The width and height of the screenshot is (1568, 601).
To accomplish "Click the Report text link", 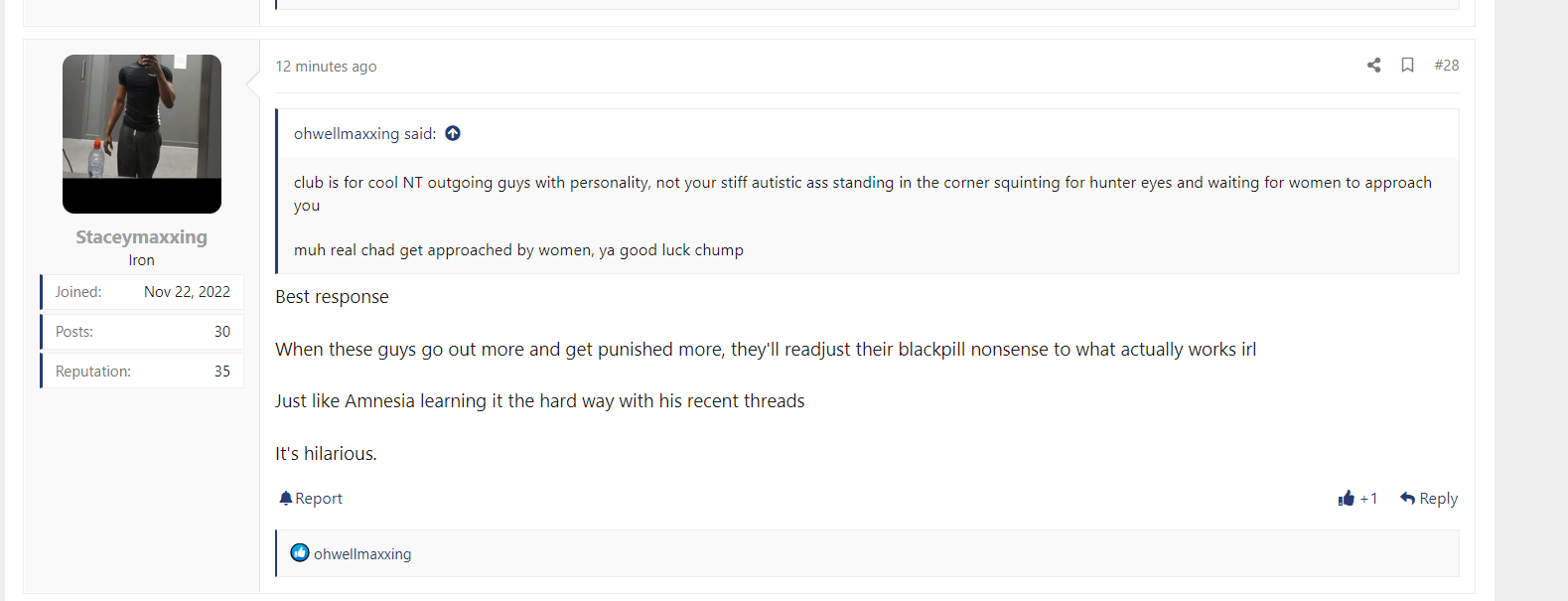I will point(319,499).
